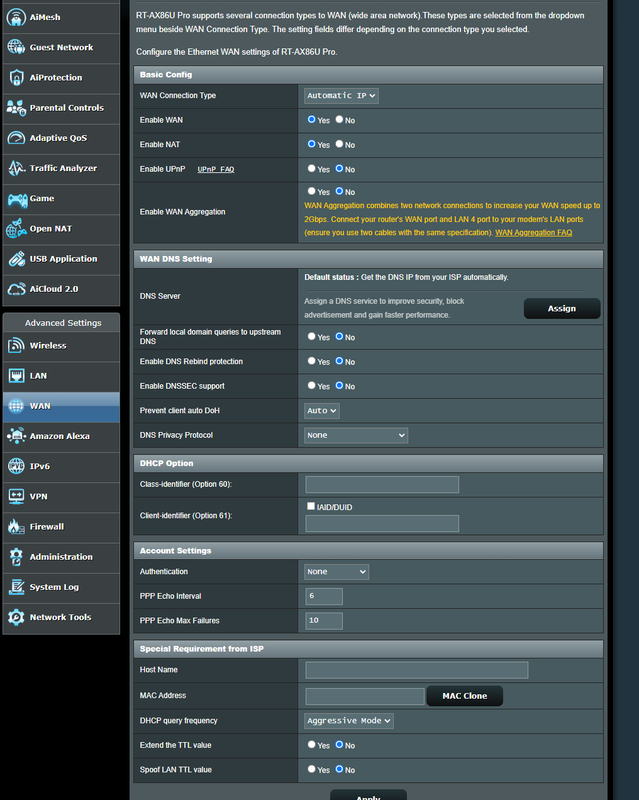Open the Firewall settings menu item
Viewport: 639px width, 800px height.
pyautogui.click(x=61, y=527)
